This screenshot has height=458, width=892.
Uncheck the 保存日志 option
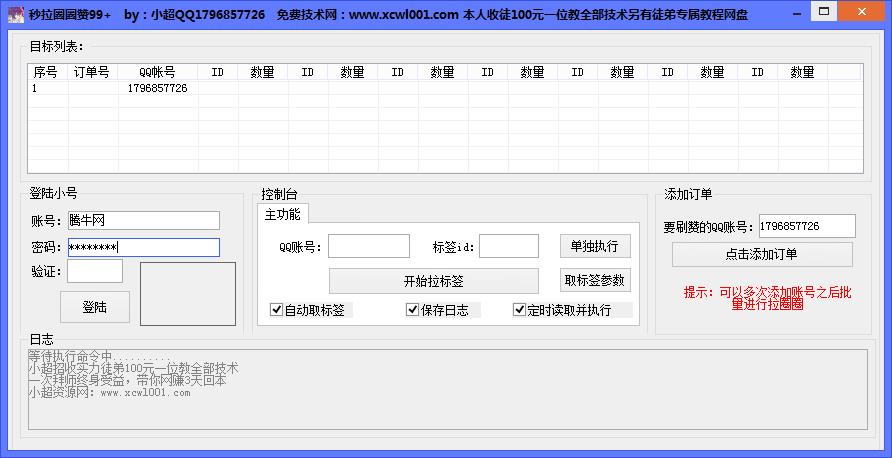(413, 310)
